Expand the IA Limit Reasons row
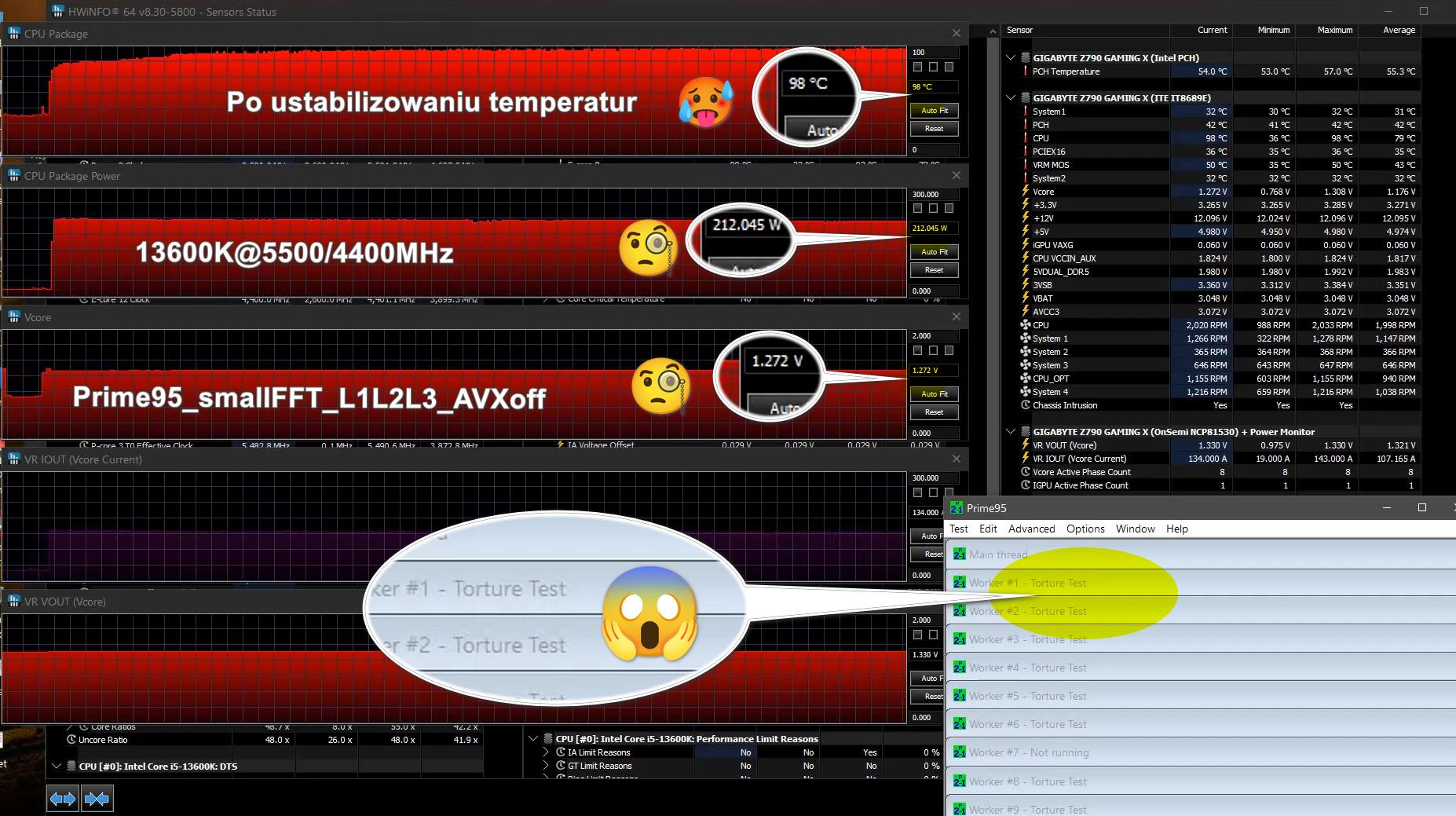This screenshot has height=816, width=1456. point(547,752)
